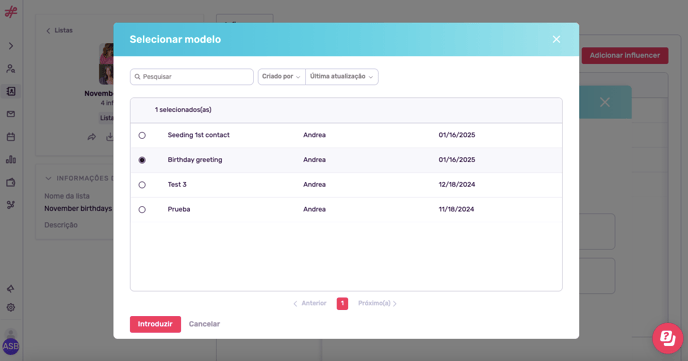
Task: Open the mail icon in the sidebar
Action: click(11, 114)
